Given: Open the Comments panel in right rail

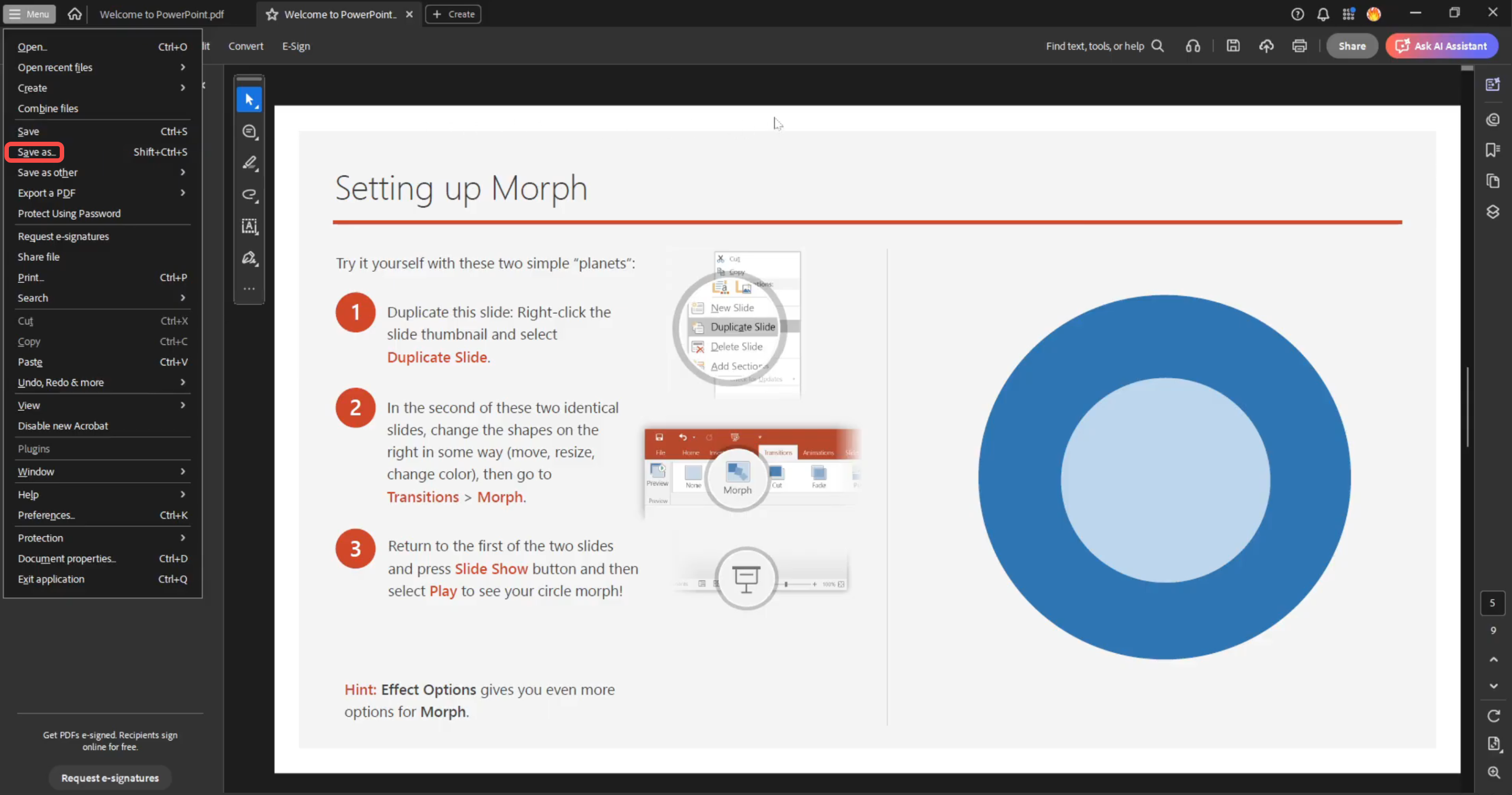Looking at the screenshot, I should pos(1493,120).
